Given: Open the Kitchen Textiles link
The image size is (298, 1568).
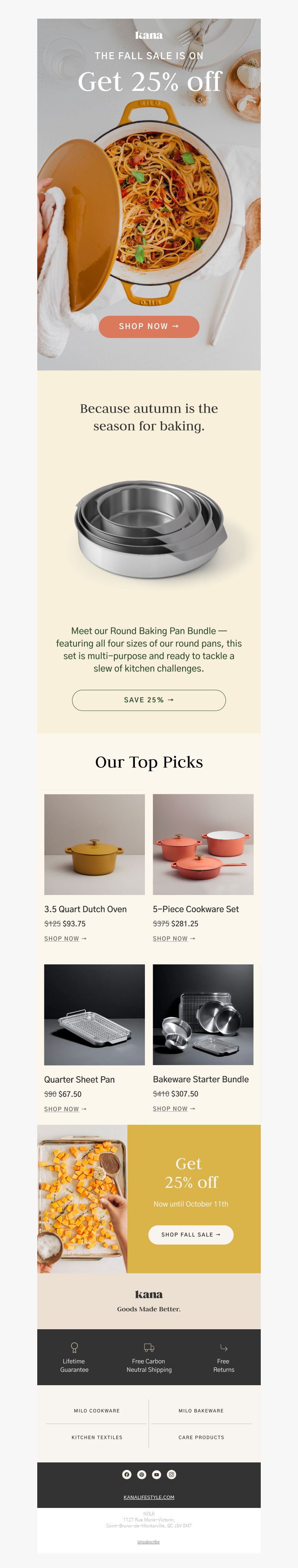Looking at the screenshot, I should (x=97, y=1437).
